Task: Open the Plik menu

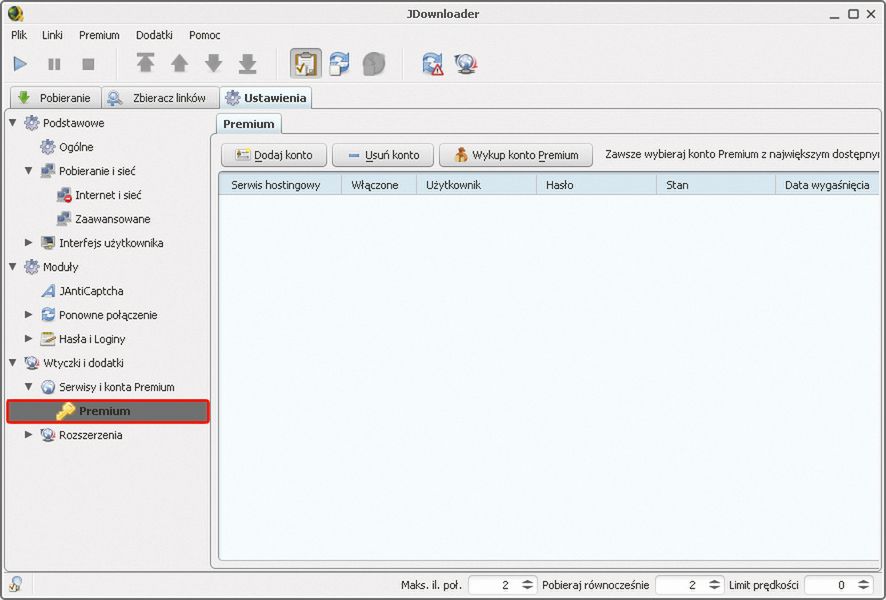Action: [19, 35]
